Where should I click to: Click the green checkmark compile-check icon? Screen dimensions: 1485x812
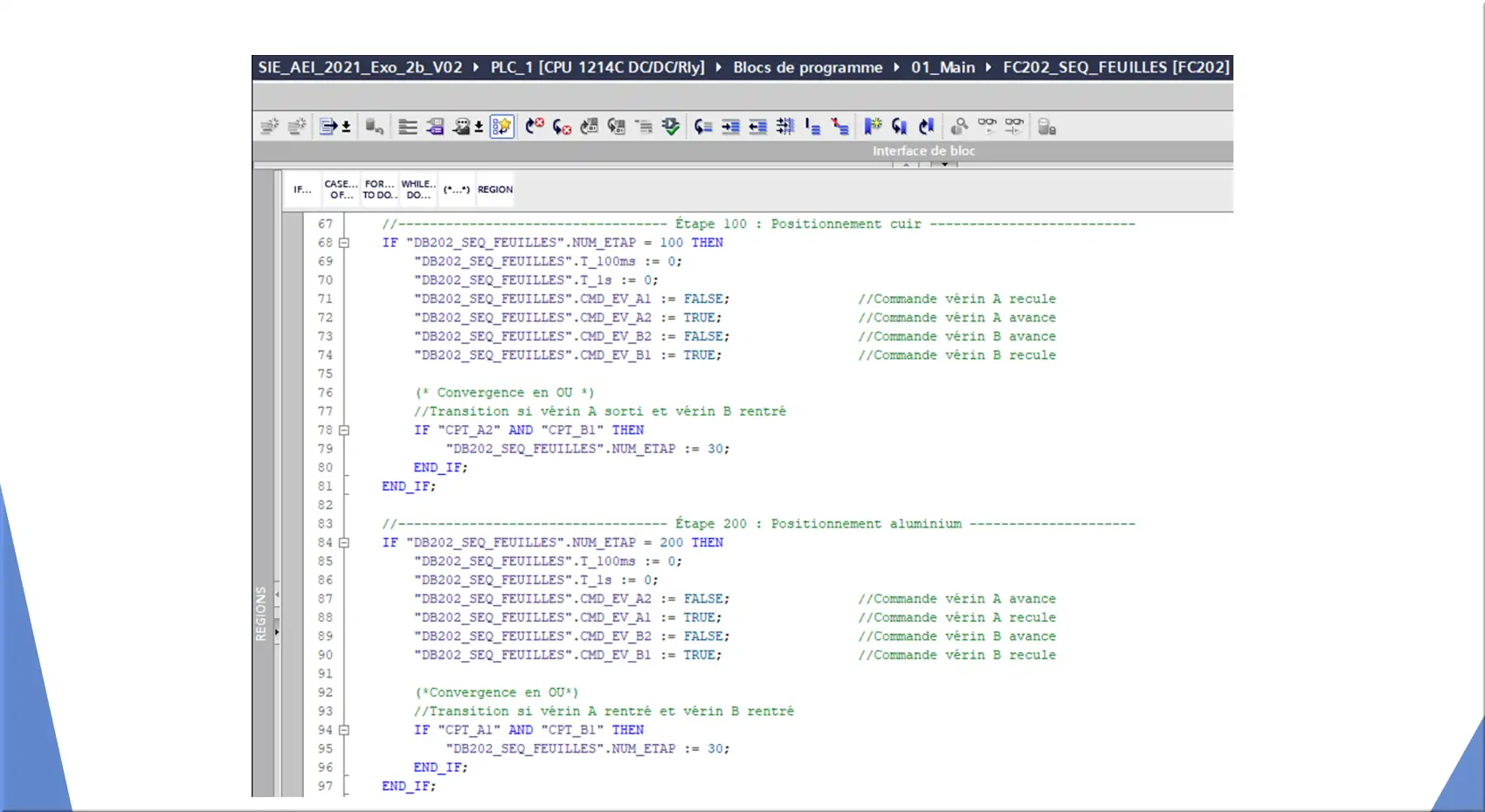tap(670, 127)
